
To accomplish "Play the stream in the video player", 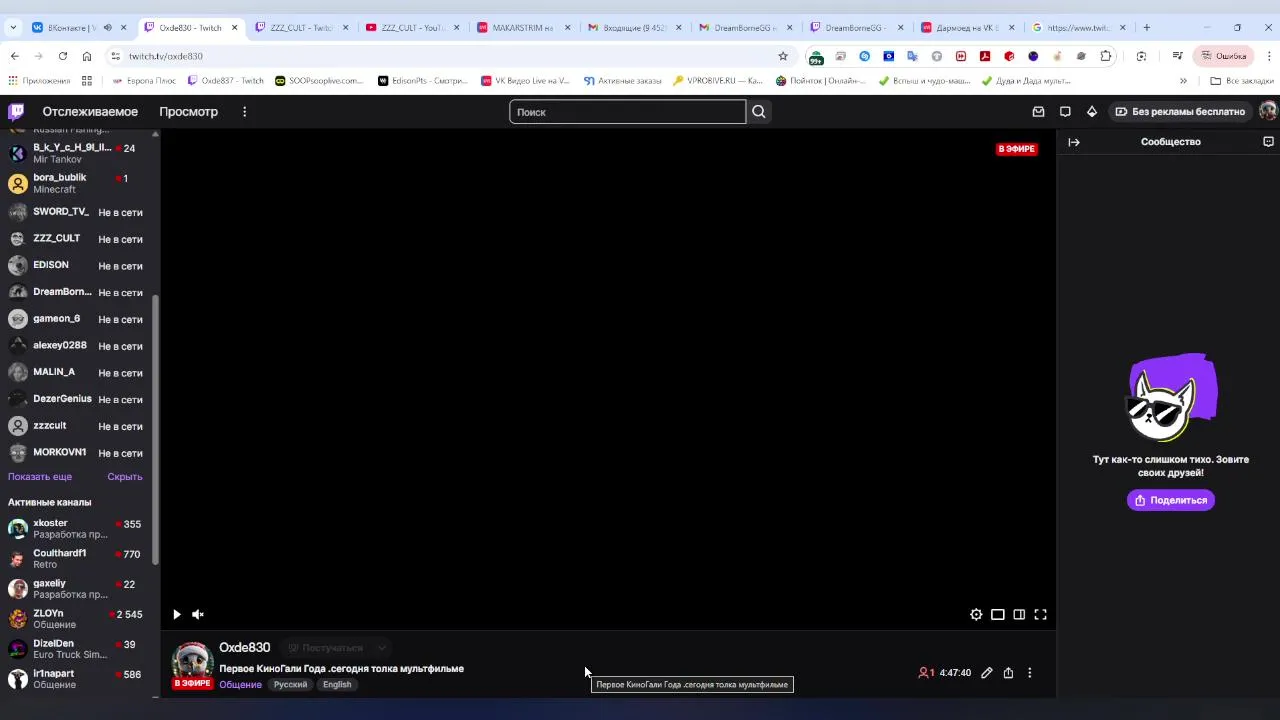I will pyautogui.click(x=177, y=615).
